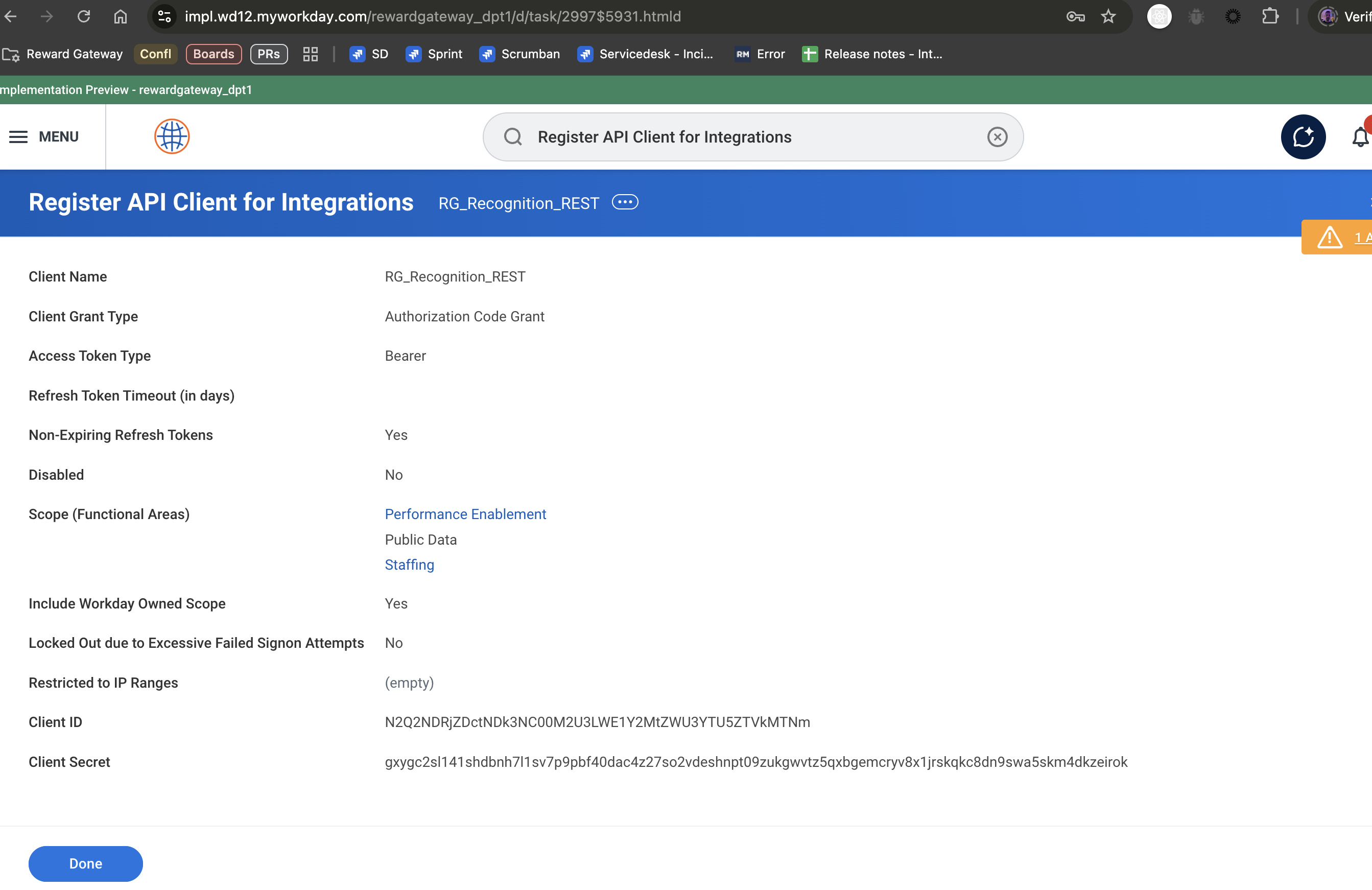Clear the search box with X icon
The image size is (1372, 890).
point(997,137)
